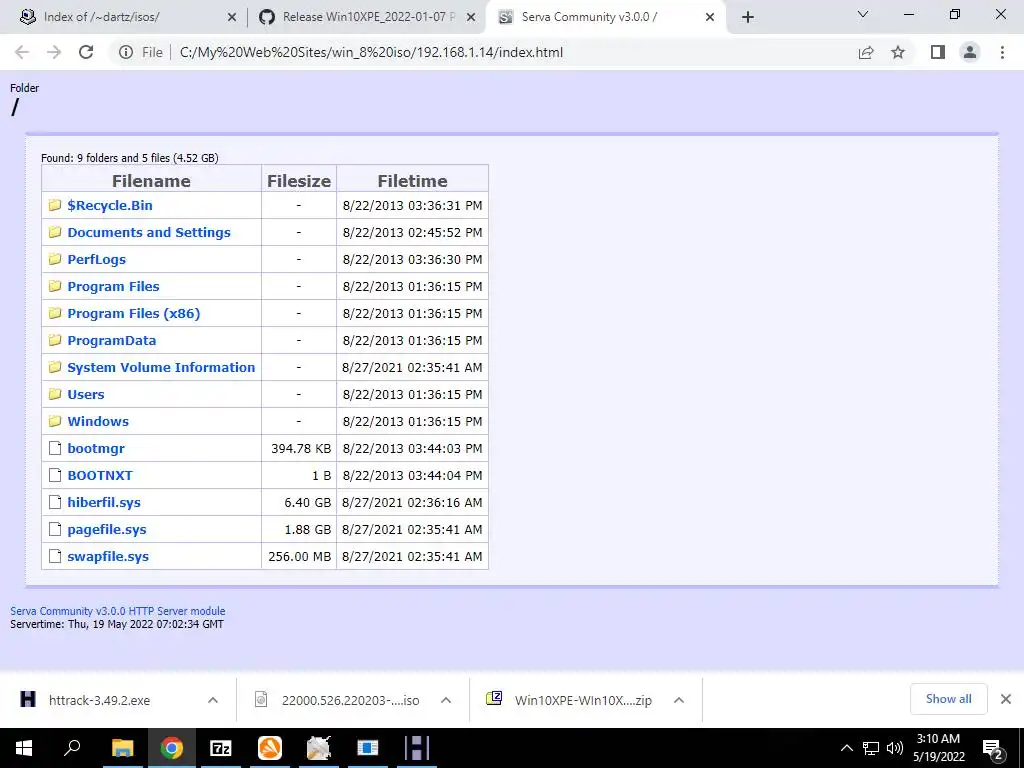Open the Windows folder link
Viewport: 1024px width, 768px height.
(98, 421)
